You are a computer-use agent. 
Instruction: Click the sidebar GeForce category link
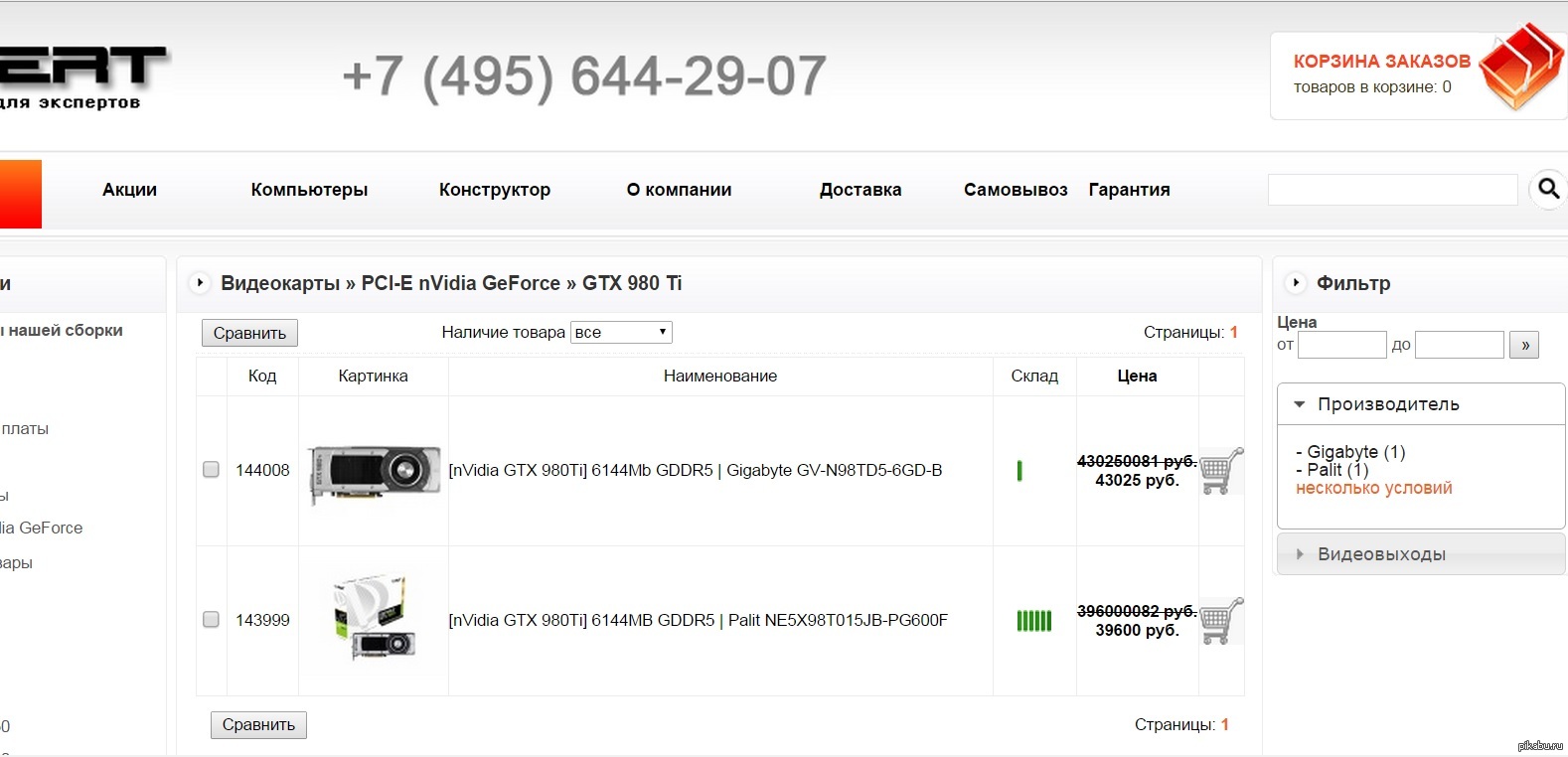click(42, 529)
